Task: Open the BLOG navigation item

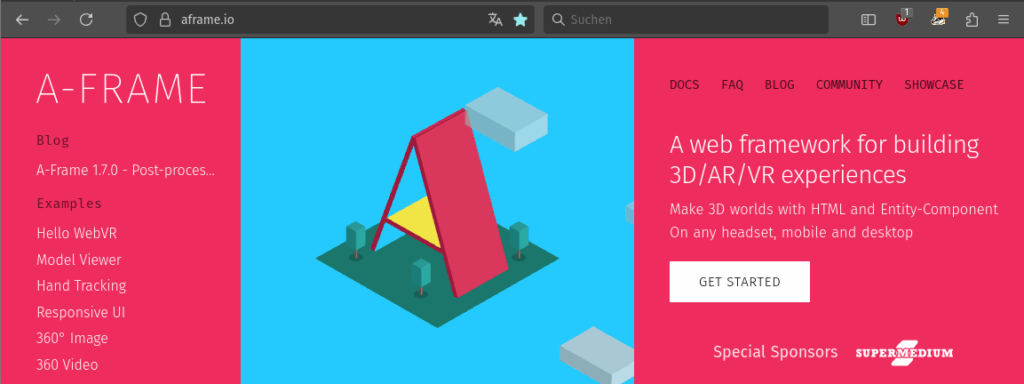Action: [x=780, y=85]
